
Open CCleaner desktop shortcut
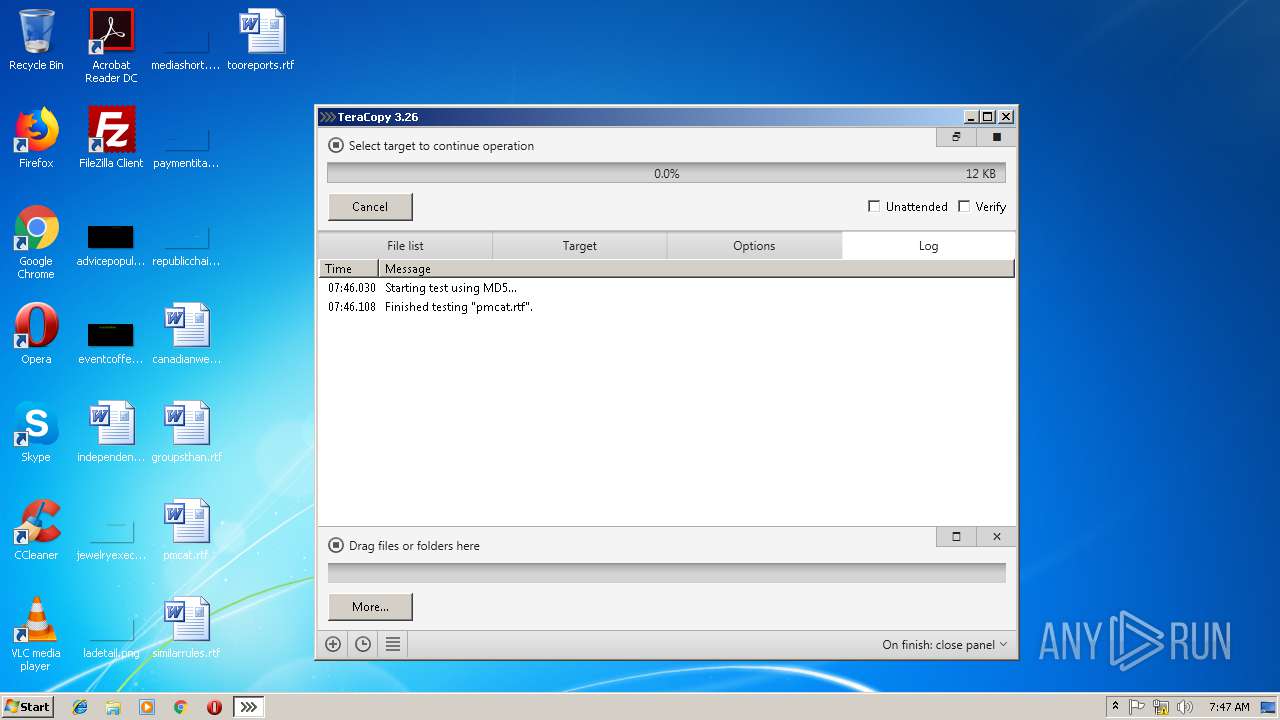pos(36,530)
